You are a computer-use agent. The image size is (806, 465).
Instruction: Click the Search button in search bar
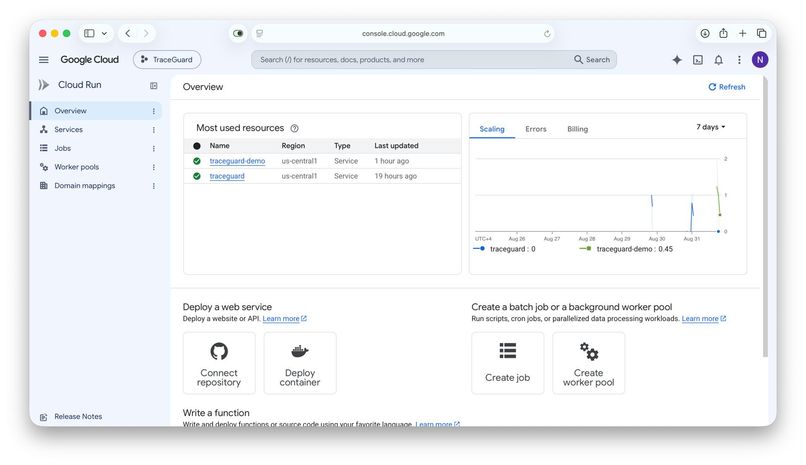pos(592,60)
